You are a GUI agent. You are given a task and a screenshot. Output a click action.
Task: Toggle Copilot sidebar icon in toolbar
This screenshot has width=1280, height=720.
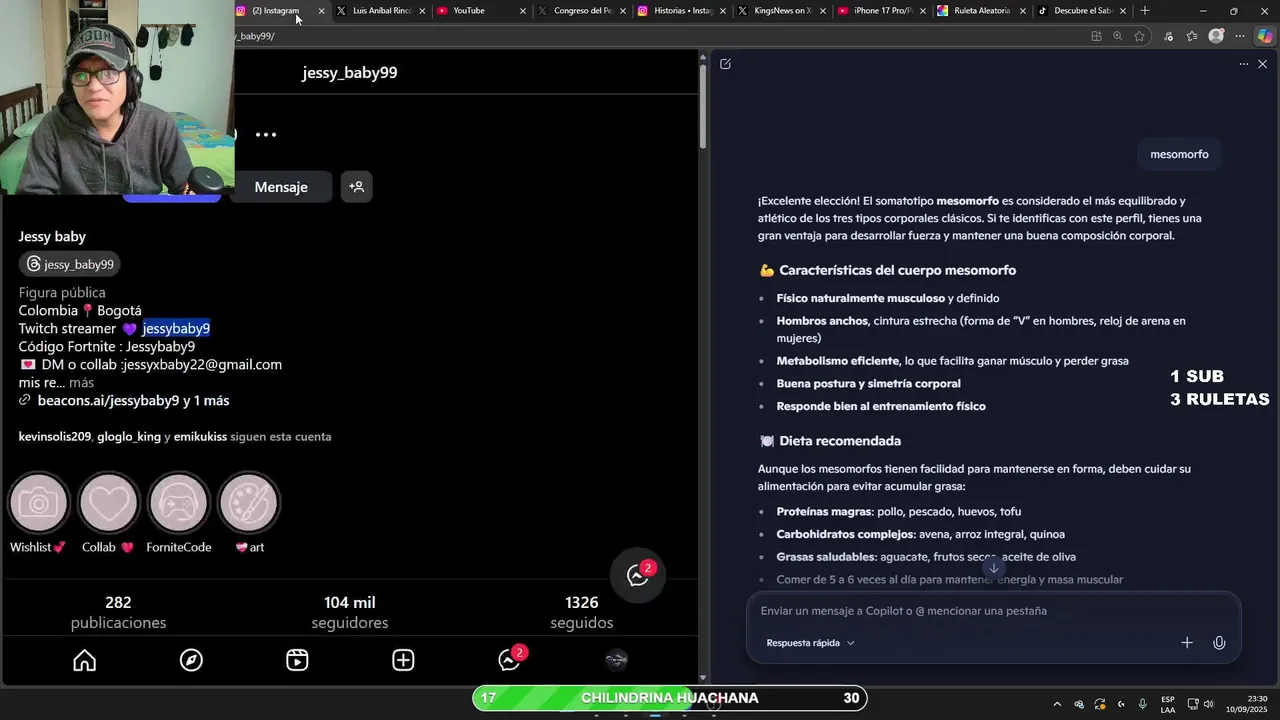point(1266,36)
